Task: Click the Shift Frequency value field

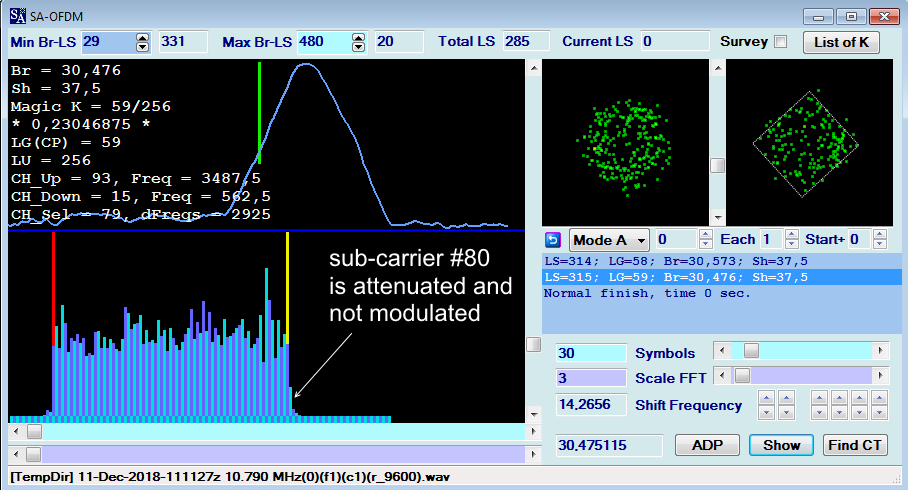Action: pyautogui.click(x=591, y=404)
